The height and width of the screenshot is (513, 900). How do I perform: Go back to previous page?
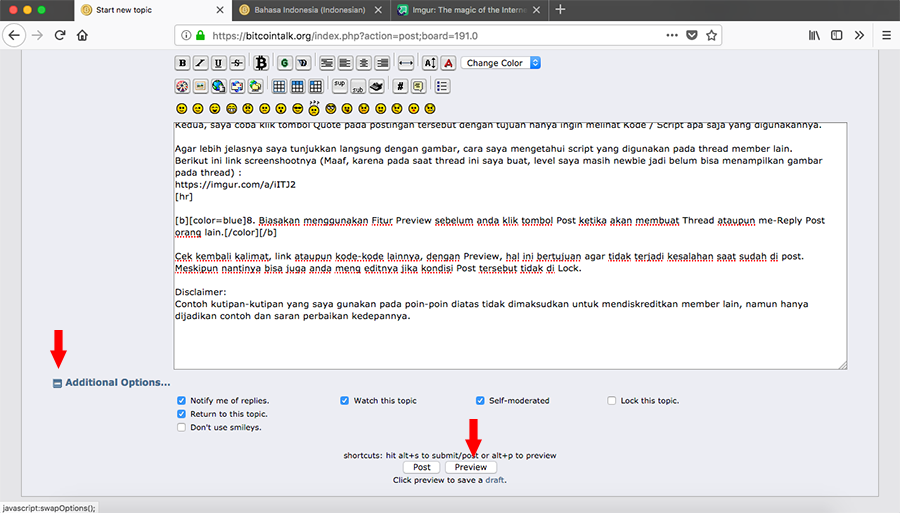coord(14,36)
